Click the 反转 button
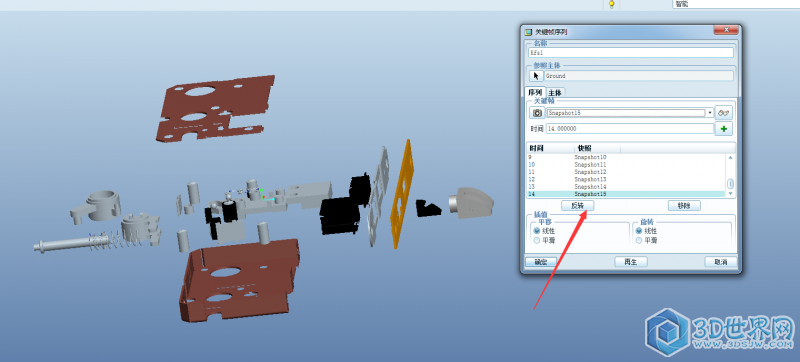This screenshot has width=800, height=362. click(x=578, y=205)
